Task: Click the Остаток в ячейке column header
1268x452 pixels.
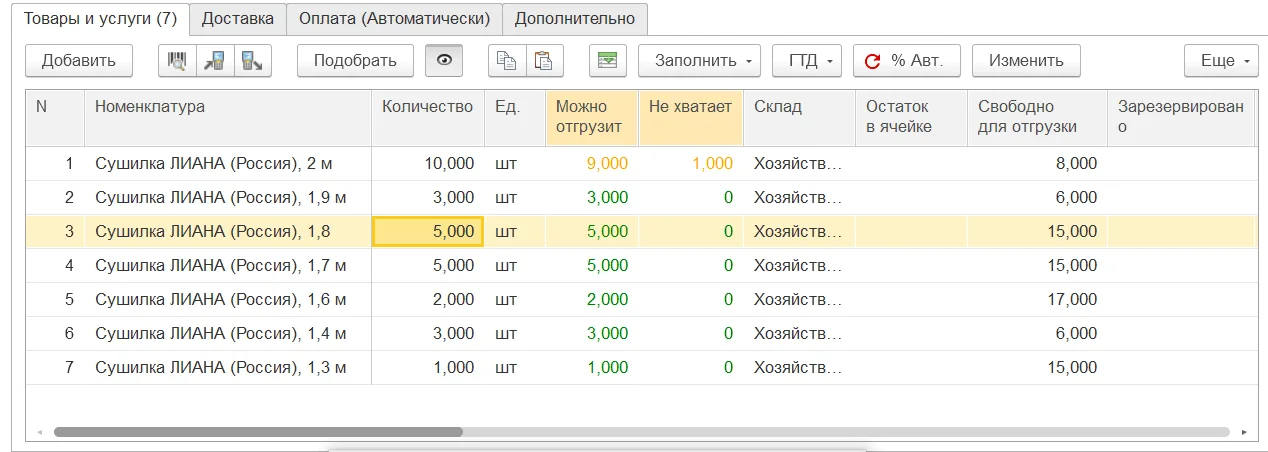Action: [911, 117]
